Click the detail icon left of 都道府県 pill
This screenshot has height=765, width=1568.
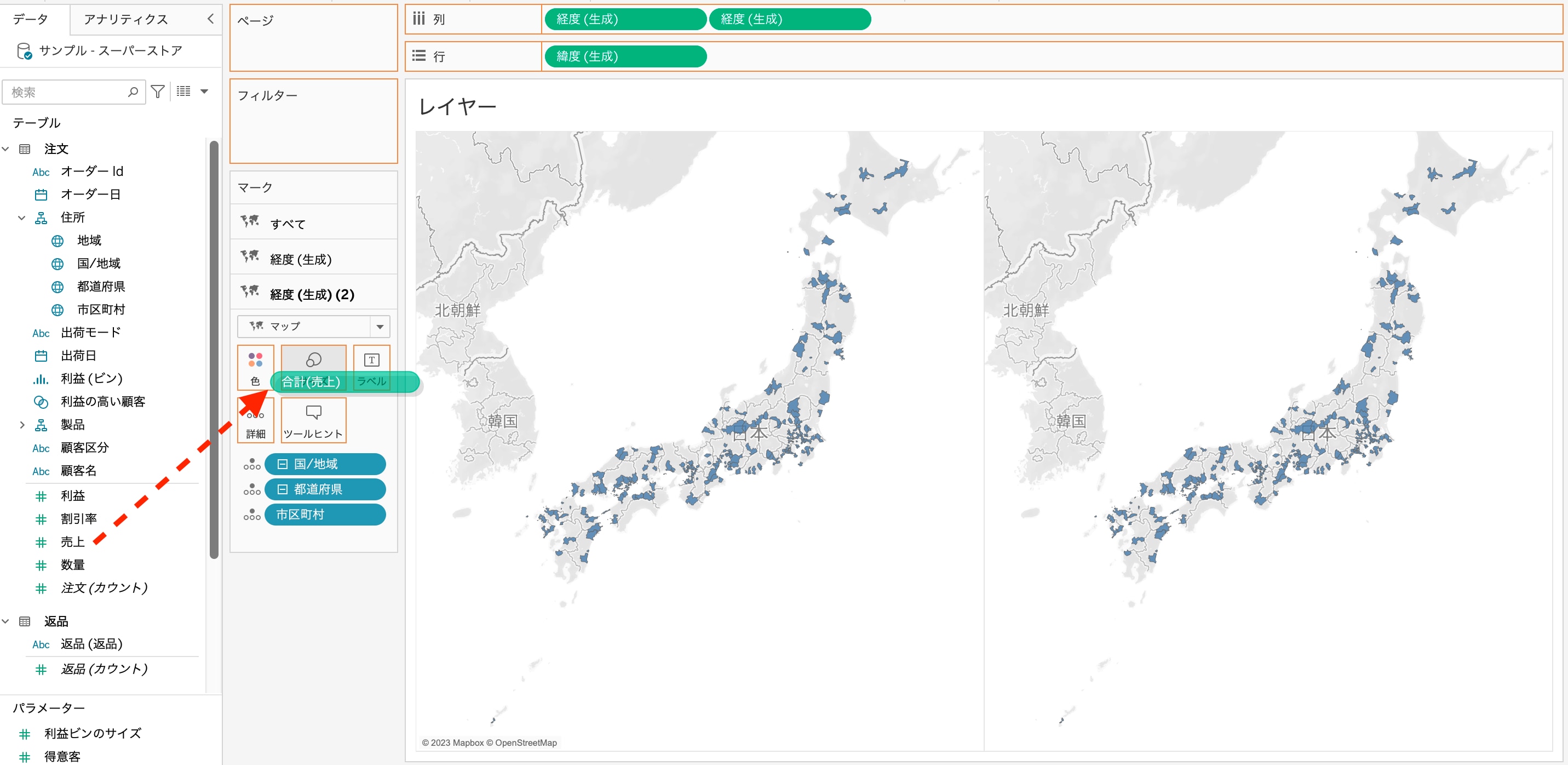tap(252, 489)
